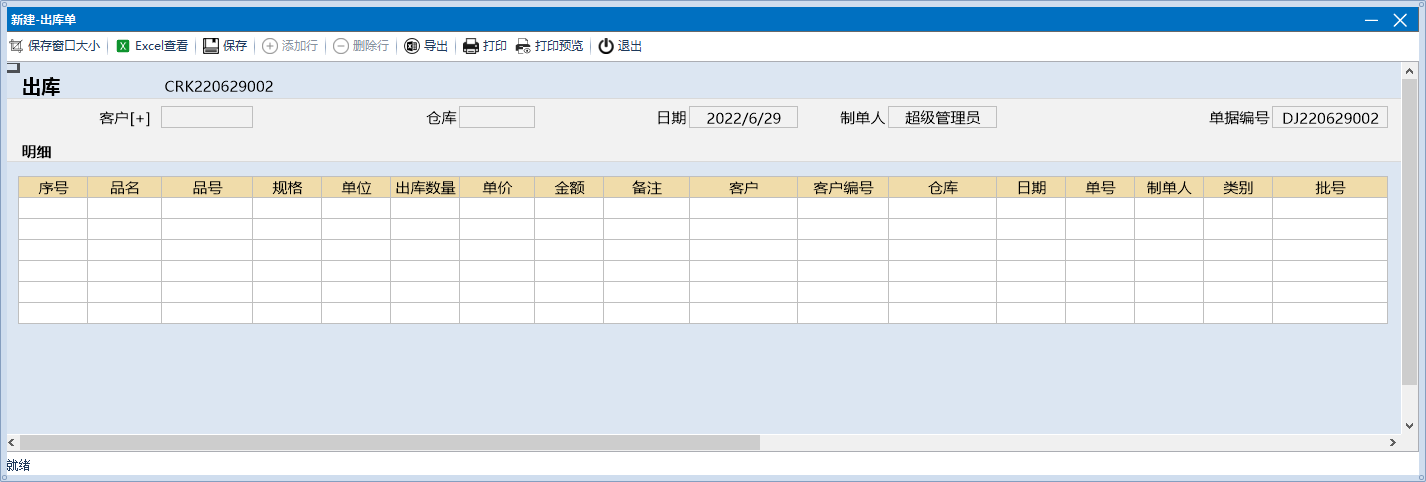Click the first empty cell under 序号
This screenshot has height=482, width=1426.
coord(53,208)
